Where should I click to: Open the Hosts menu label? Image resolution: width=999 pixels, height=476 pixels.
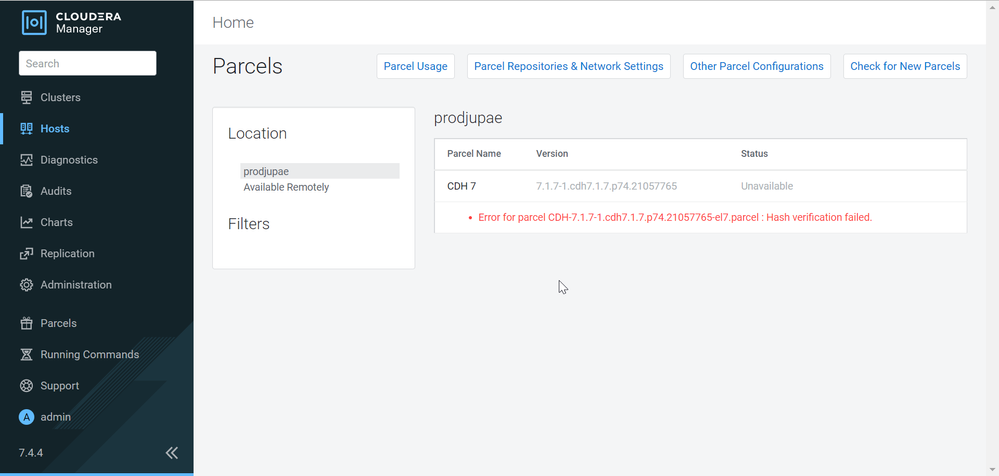coord(55,129)
